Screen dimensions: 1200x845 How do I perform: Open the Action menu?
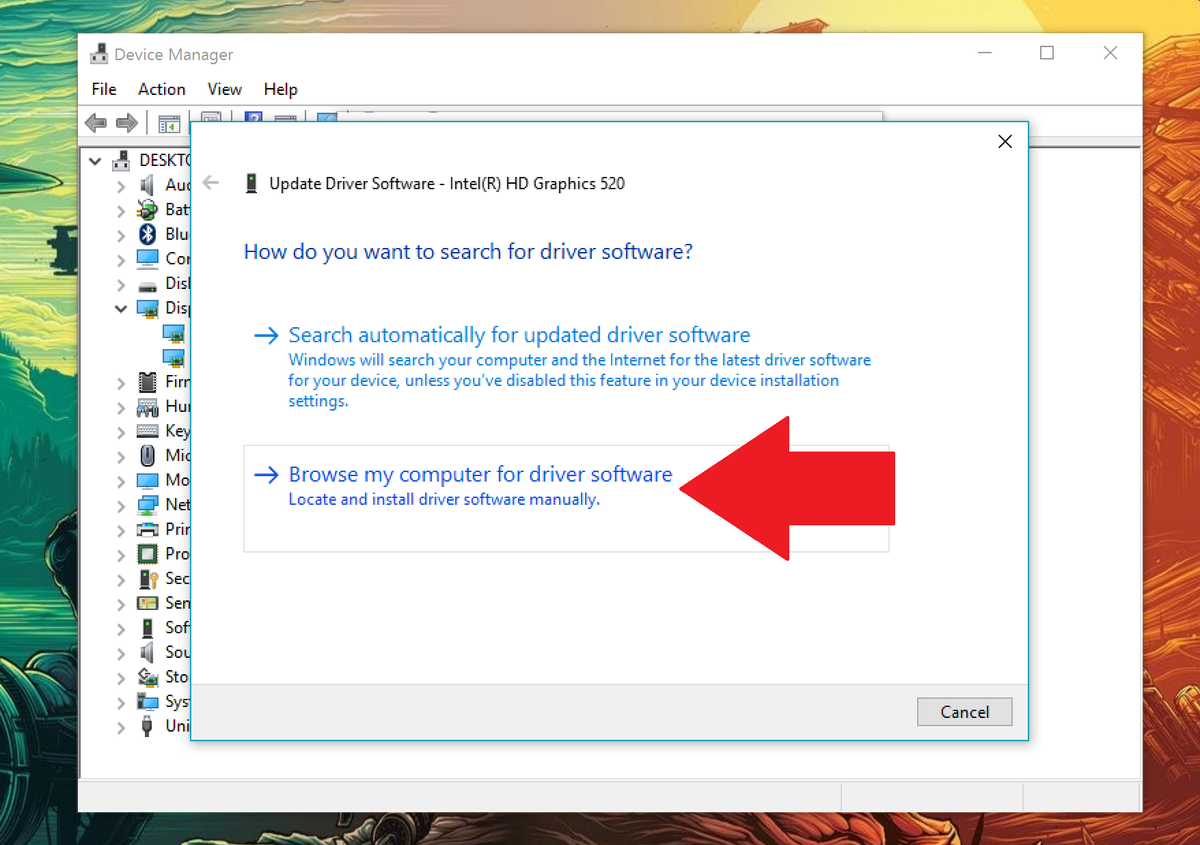[x=161, y=89]
